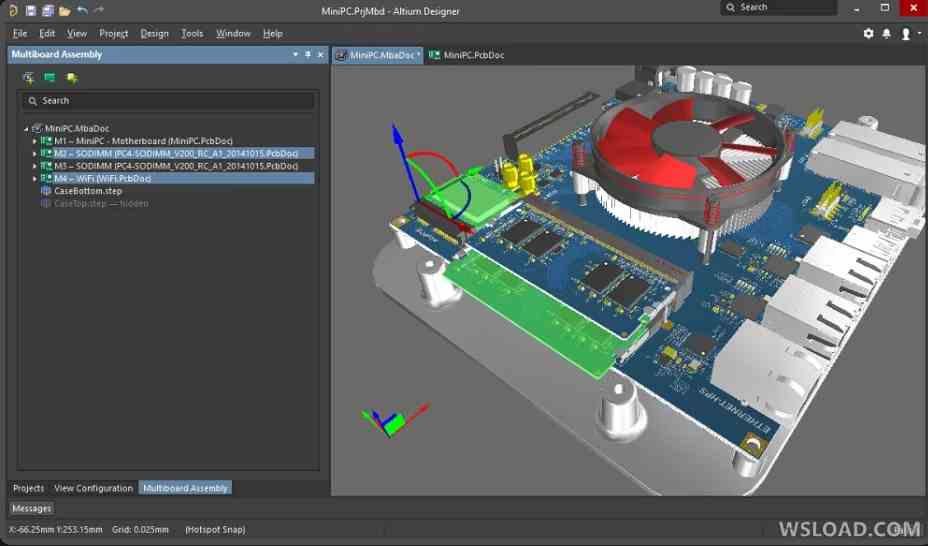Click PCB icon beside M4 WiFi row
The height and width of the screenshot is (546, 928).
pos(46,178)
